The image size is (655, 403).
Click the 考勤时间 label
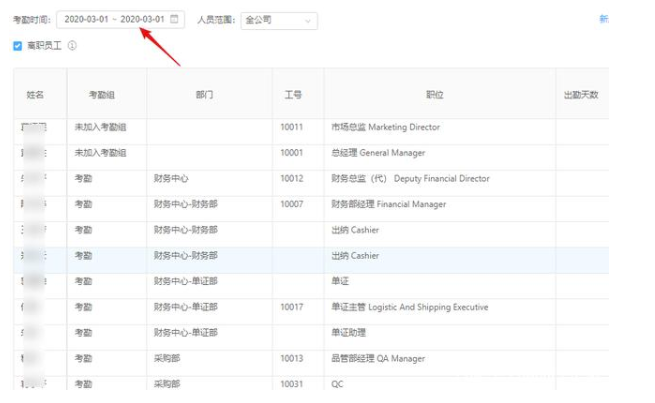tap(32, 20)
